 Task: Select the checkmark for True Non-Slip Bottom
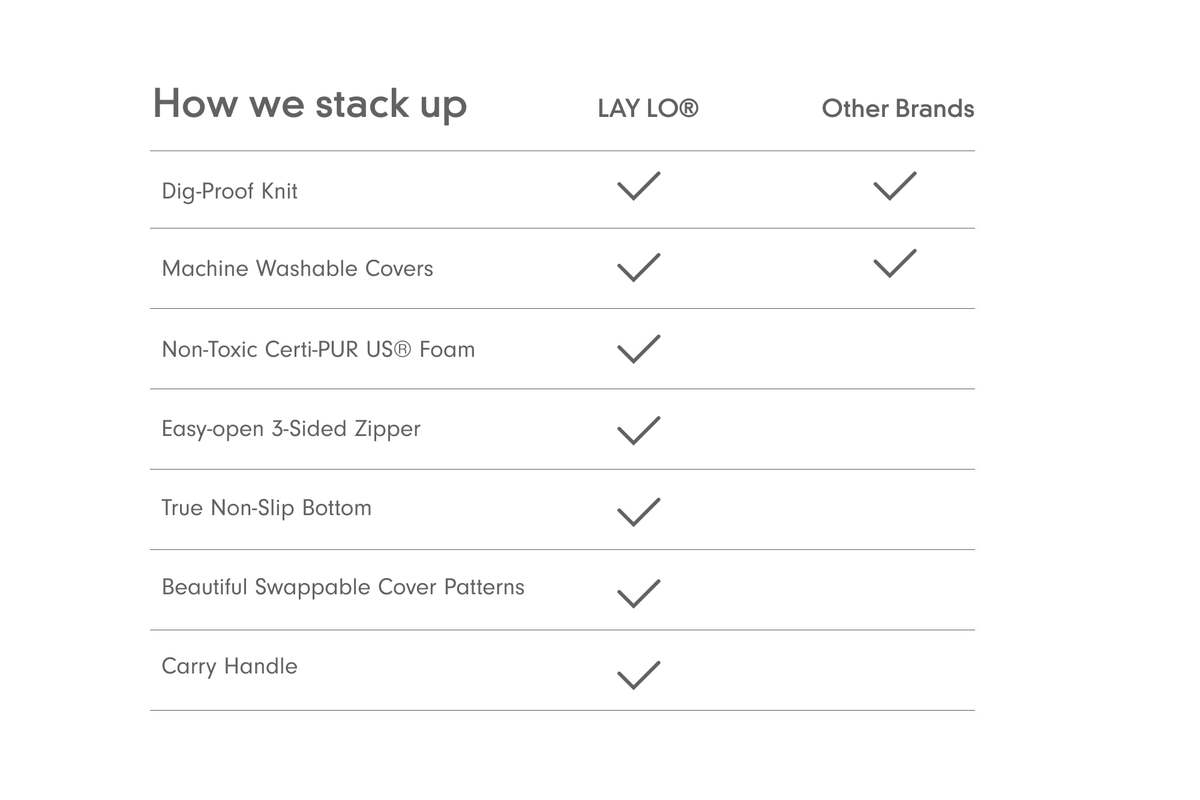tap(639, 511)
